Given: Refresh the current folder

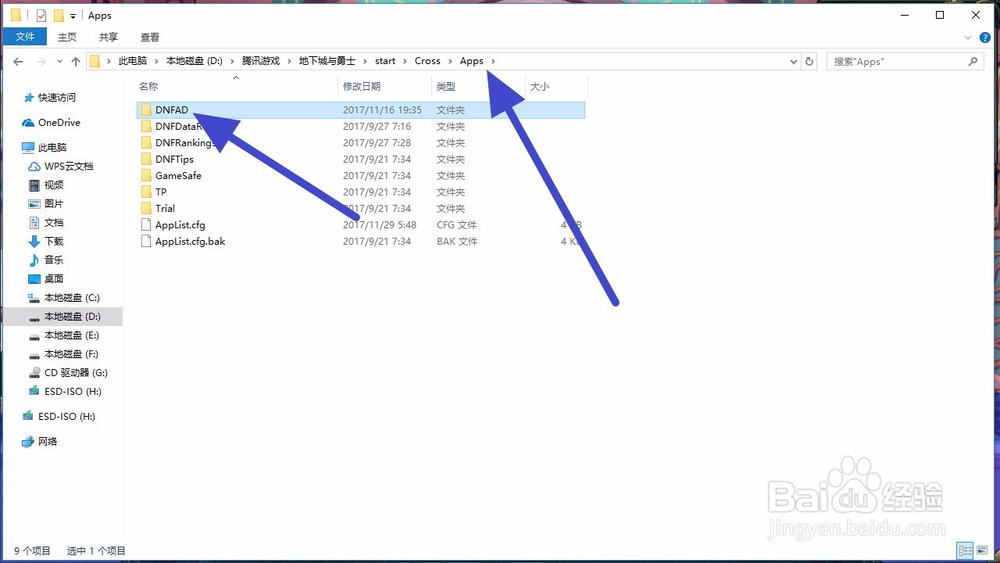Looking at the screenshot, I should point(809,61).
